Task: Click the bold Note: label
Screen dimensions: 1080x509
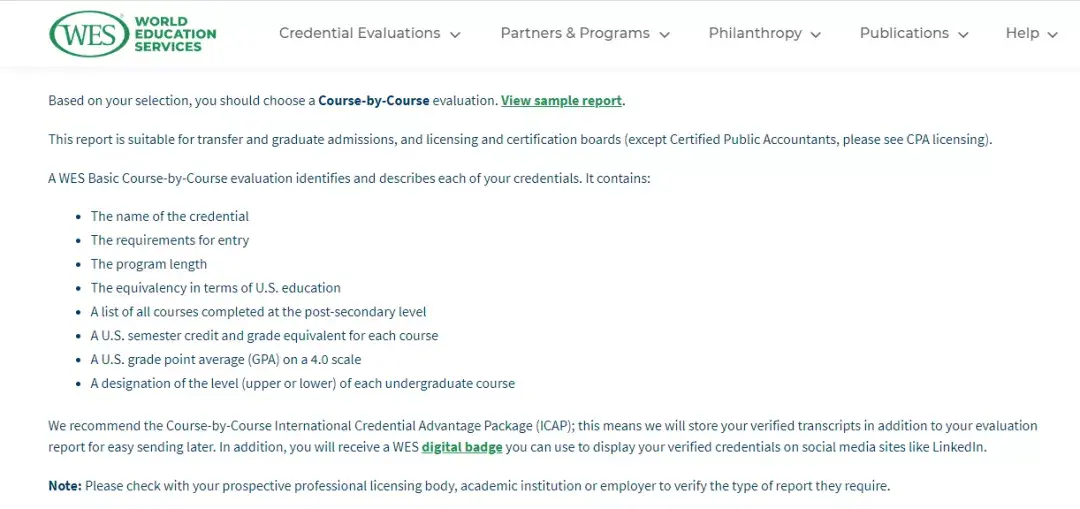Action: point(65,486)
